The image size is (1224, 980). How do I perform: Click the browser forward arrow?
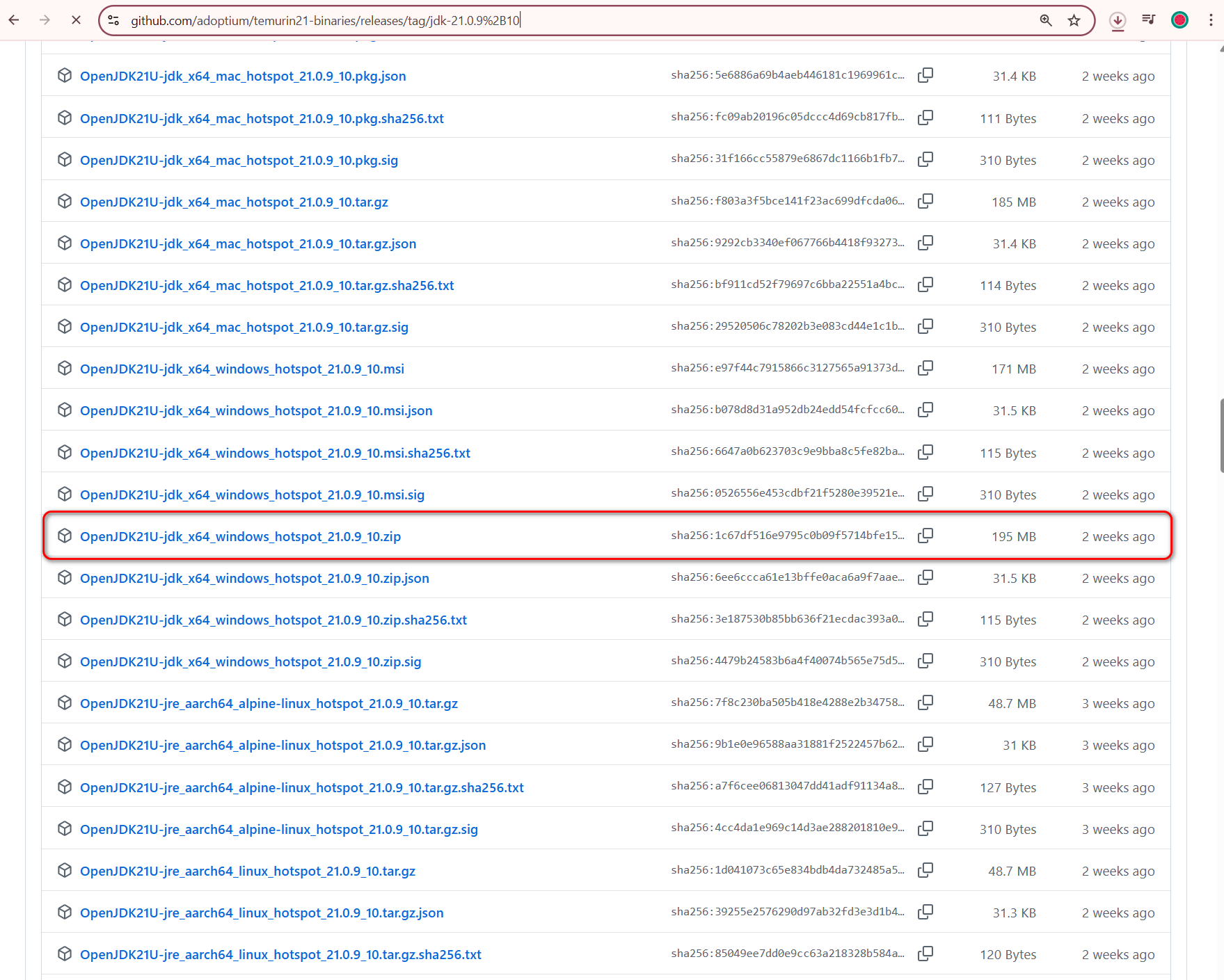coord(45,20)
